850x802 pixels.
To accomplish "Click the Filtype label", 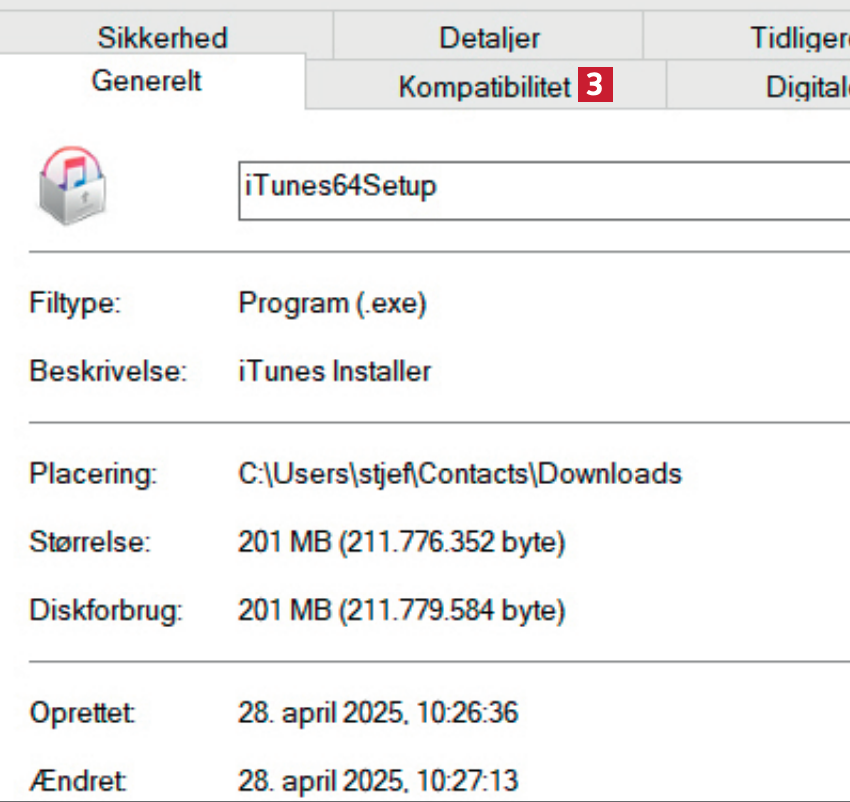I will [75, 303].
